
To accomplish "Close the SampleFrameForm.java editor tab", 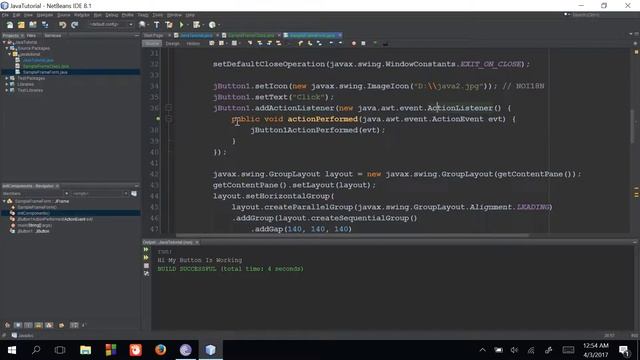I will point(340,36).
